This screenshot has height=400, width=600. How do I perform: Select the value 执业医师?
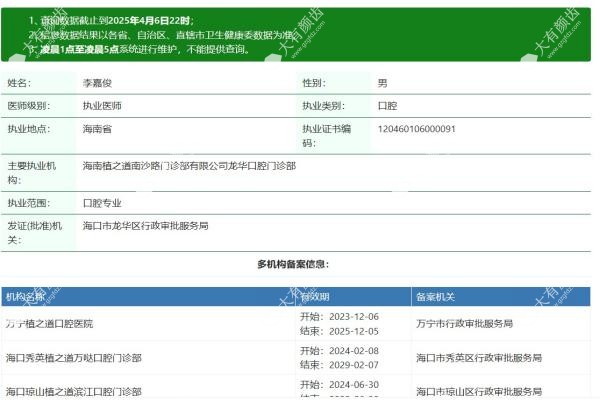102,106
